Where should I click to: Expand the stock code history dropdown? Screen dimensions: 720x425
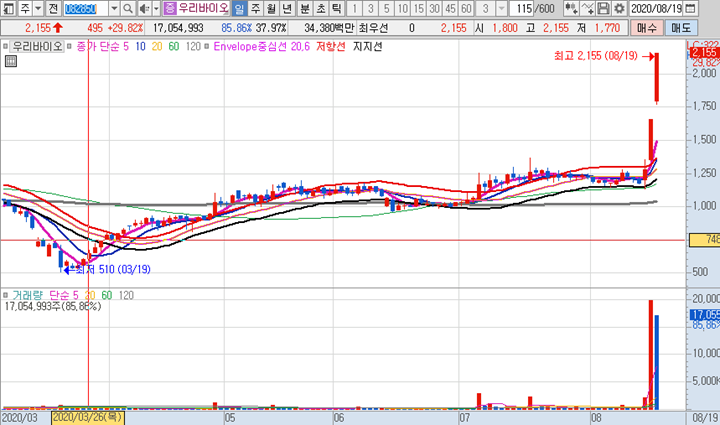(115, 8)
